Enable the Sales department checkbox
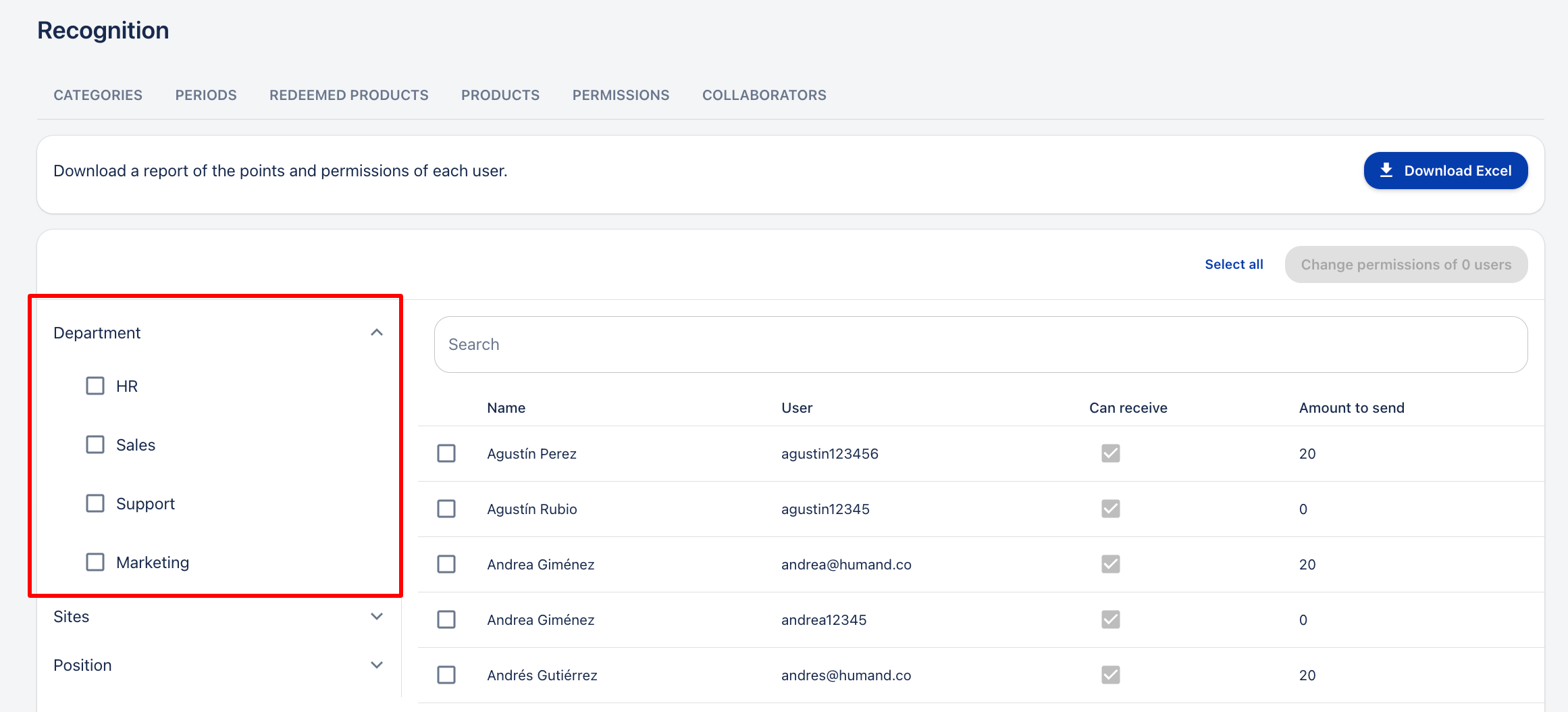The width and height of the screenshot is (1568, 712). point(95,444)
